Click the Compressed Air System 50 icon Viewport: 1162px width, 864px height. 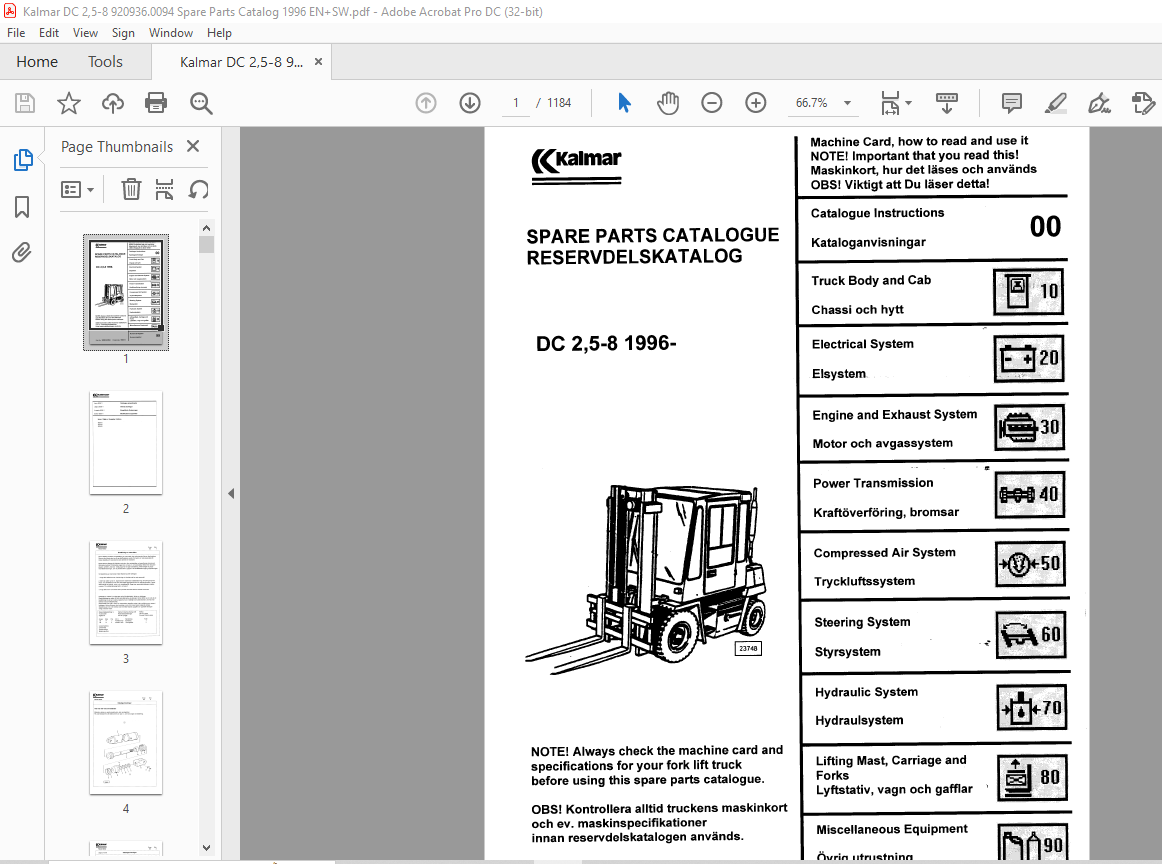click(x=1031, y=564)
